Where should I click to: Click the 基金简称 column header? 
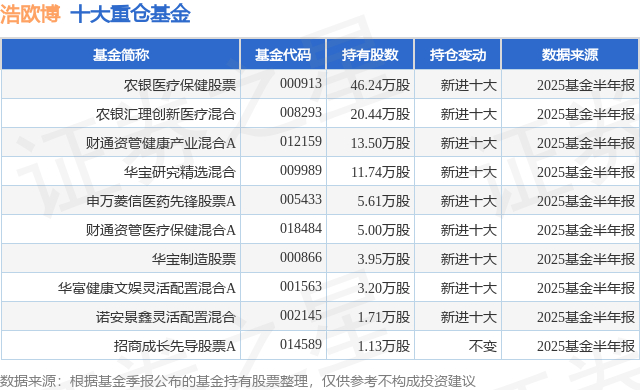point(121,55)
